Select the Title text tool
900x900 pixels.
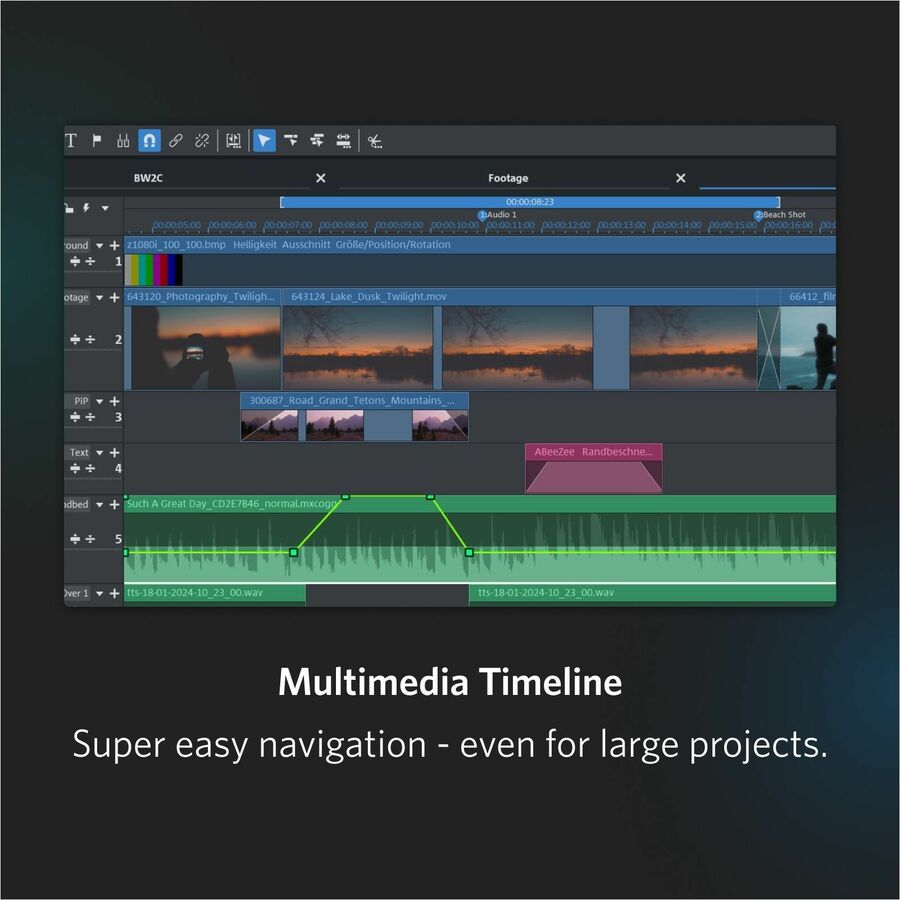coord(71,141)
